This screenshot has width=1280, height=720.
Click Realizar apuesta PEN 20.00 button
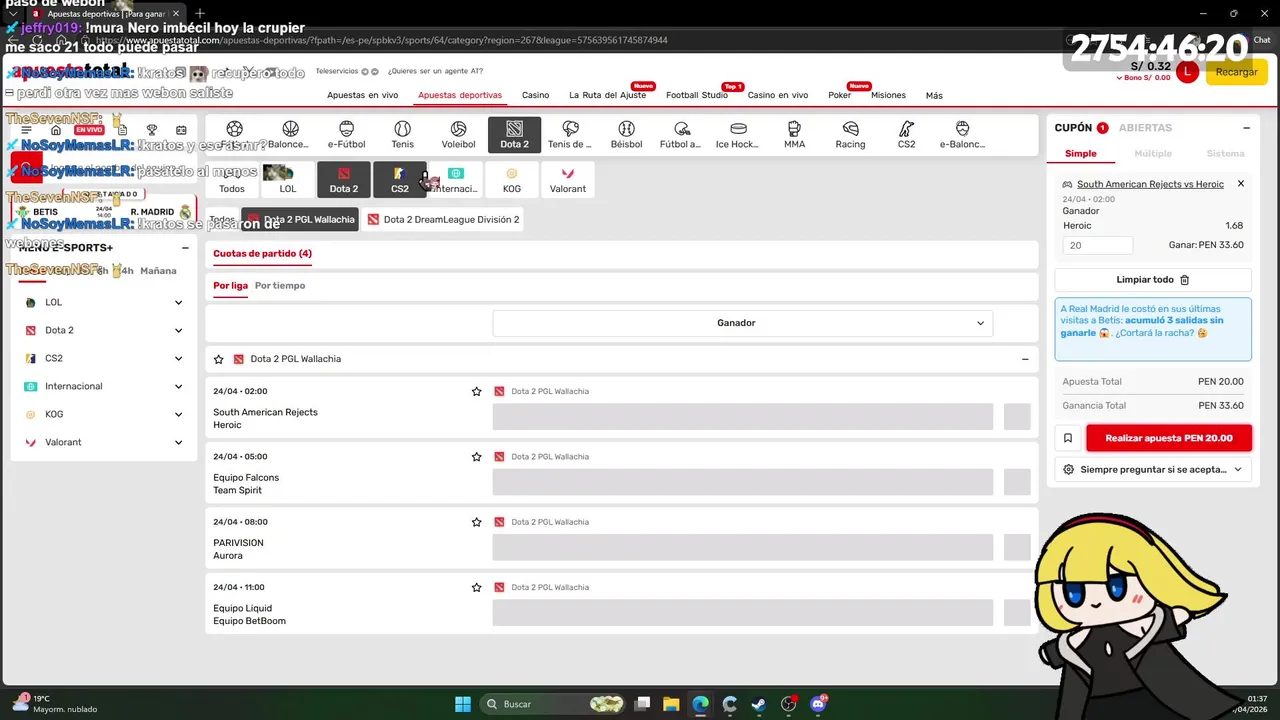coord(1169,438)
